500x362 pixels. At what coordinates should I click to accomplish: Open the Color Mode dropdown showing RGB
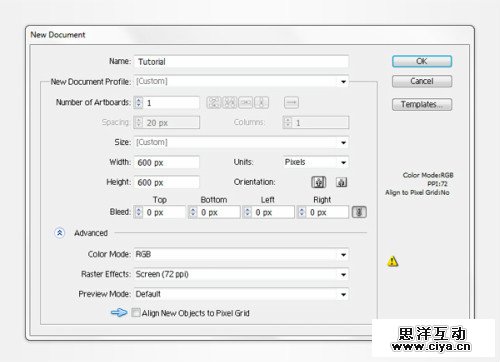(x=241, y=254)
